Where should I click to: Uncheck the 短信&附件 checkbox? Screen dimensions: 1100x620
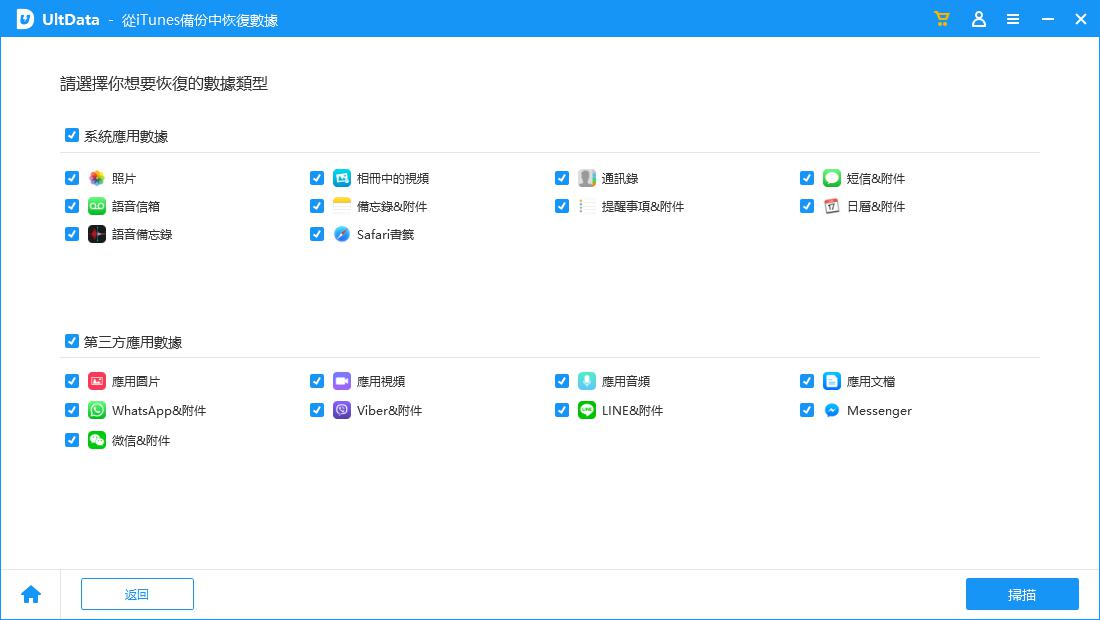[807, 178]
